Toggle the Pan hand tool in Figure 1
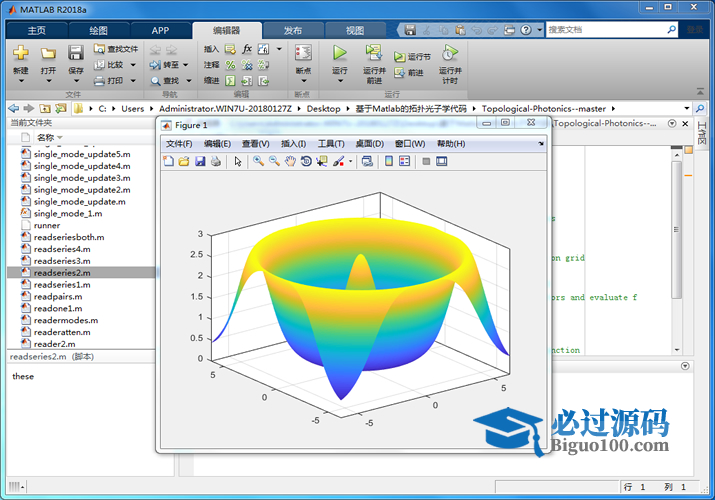 click(x=290, y=161)
